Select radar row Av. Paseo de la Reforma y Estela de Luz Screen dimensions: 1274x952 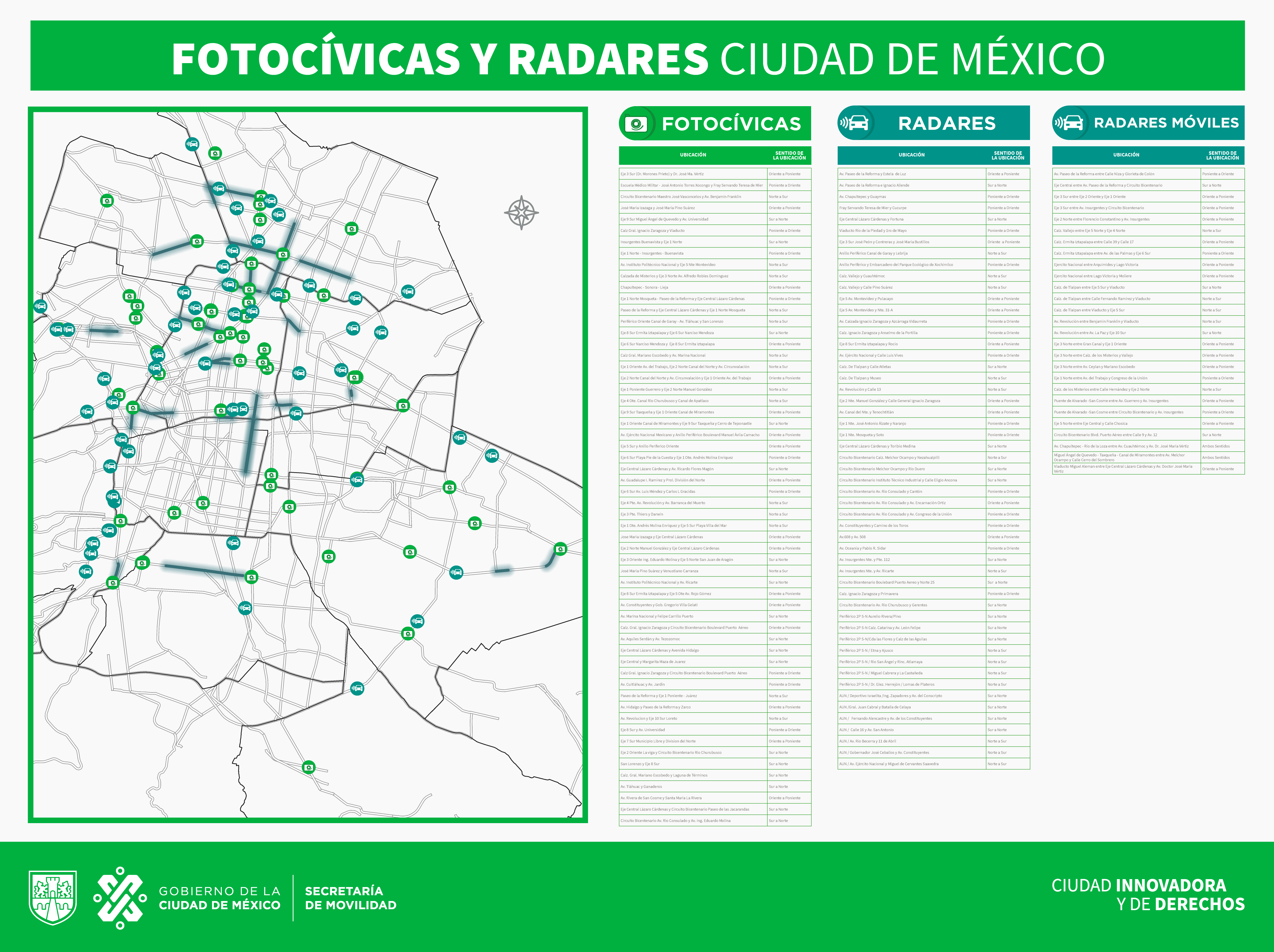point(934,174)
